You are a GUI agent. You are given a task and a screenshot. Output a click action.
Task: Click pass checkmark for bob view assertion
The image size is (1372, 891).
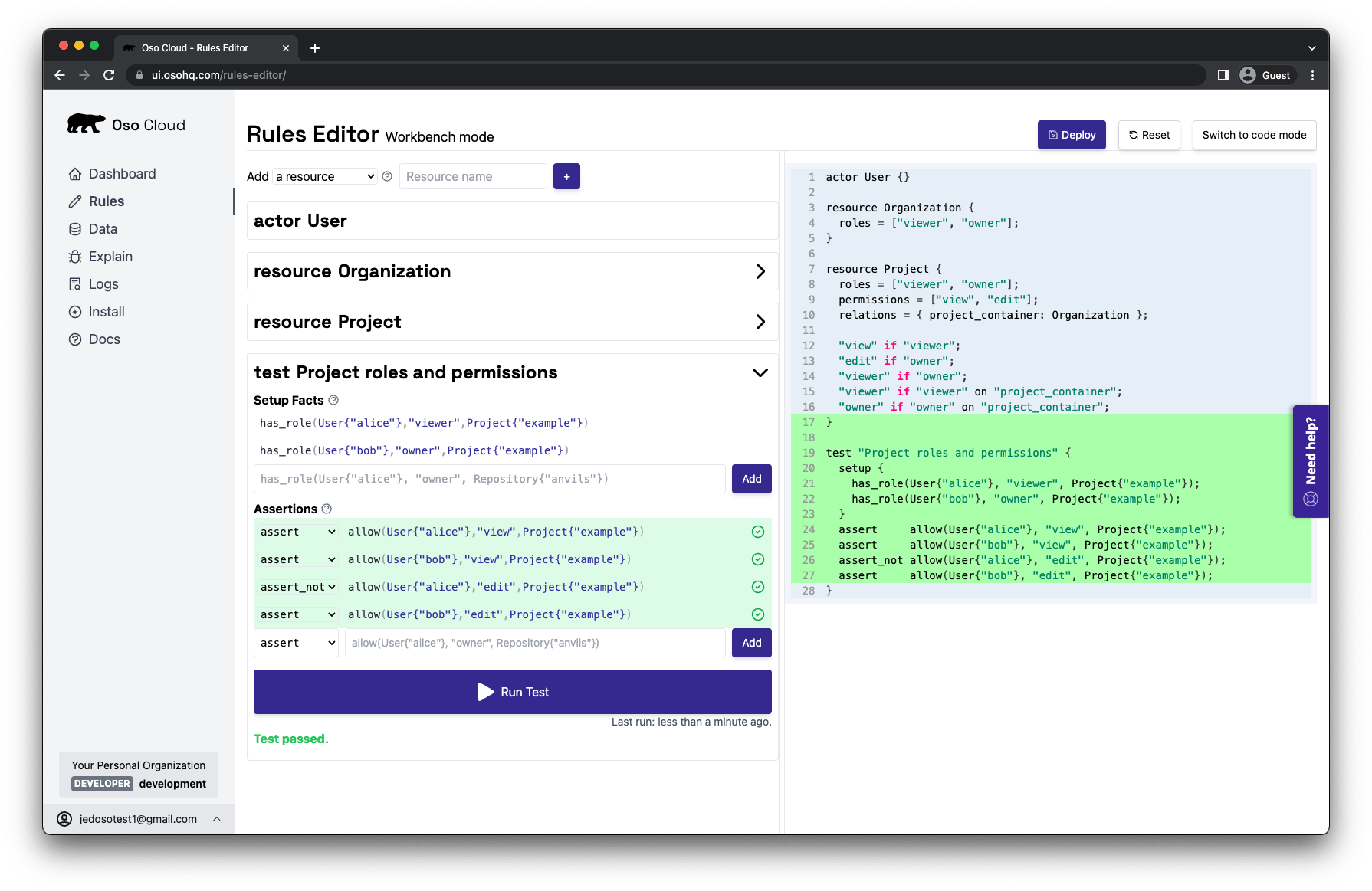pyautogui.click(x=758, y=559)
